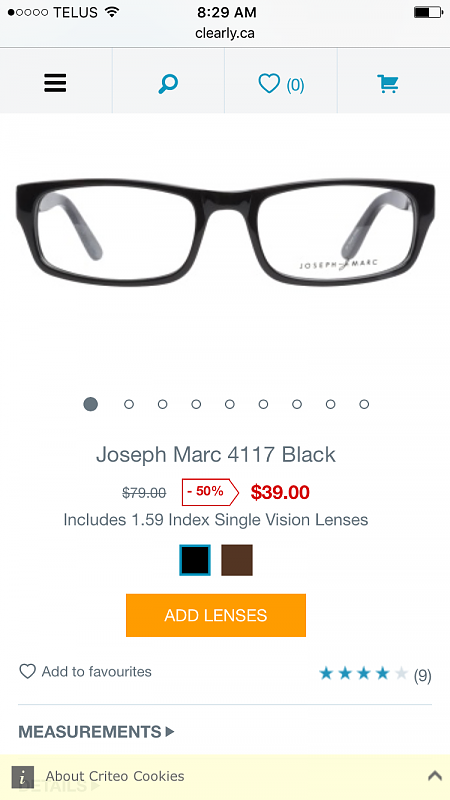This screenshot has width=450, height=800.
Task: Expand the MEASUREMENTS section
Action: pyautogui.click(x=96, y=732)
